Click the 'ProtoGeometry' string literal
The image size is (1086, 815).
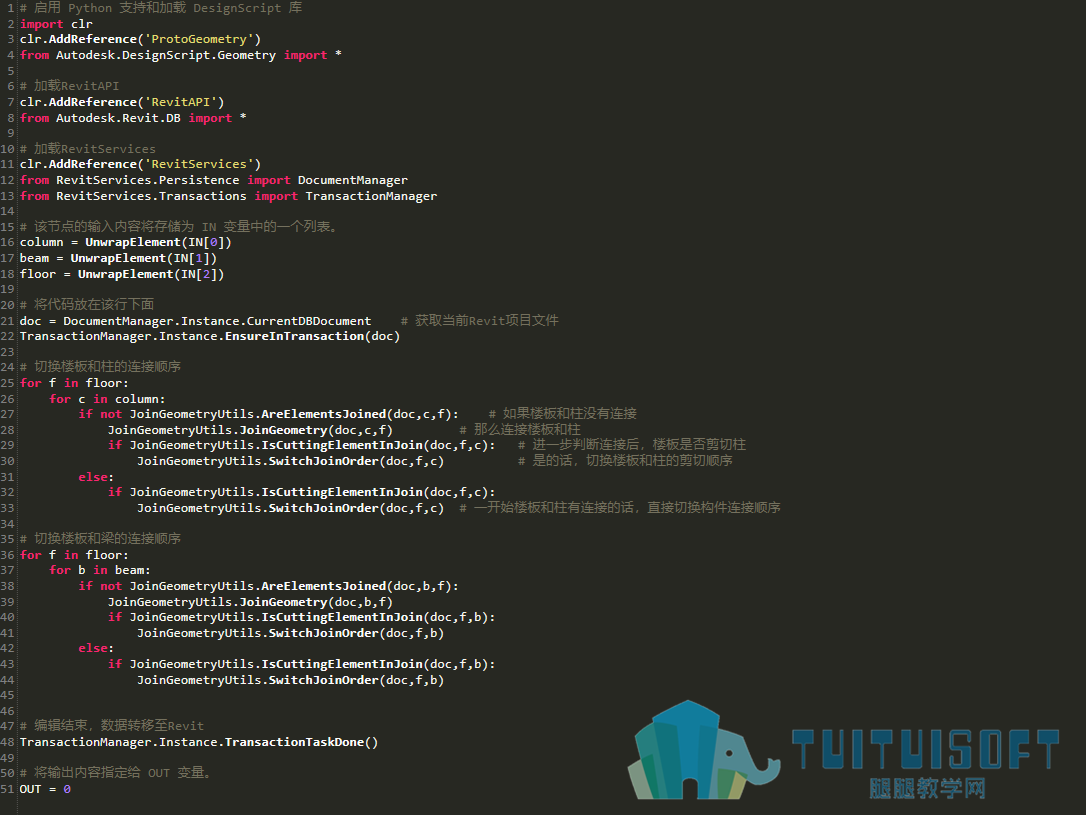[x=199, y=39]
